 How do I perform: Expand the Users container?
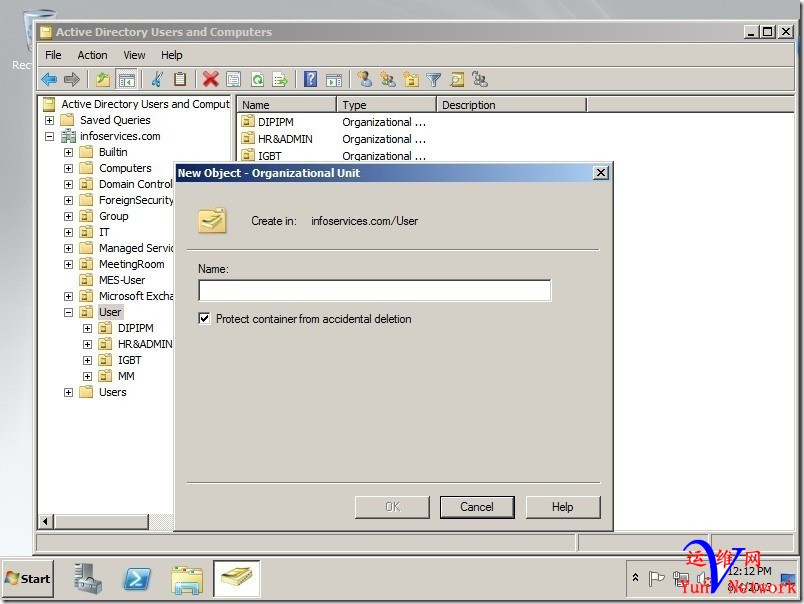pos(68,392)
